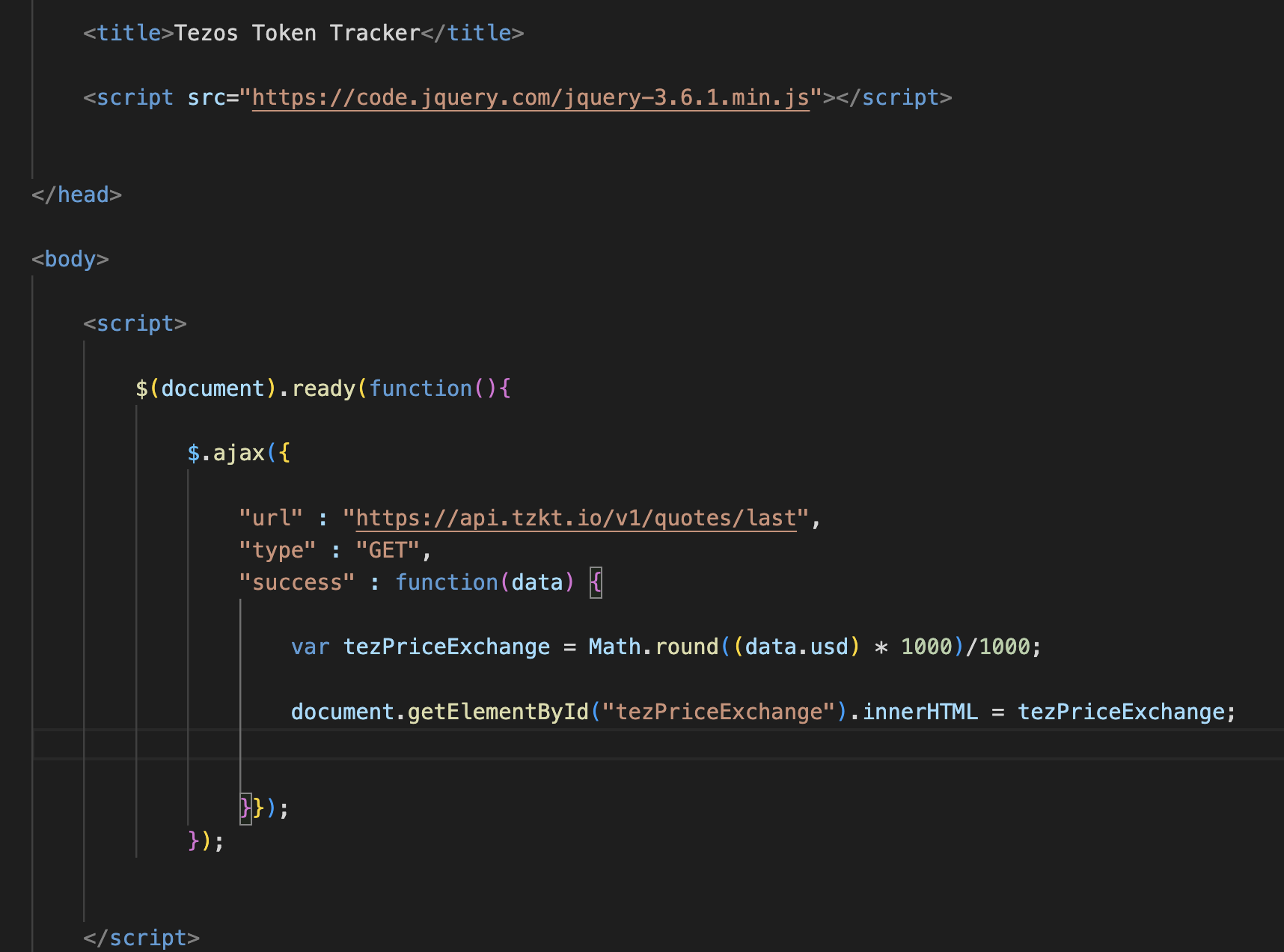Click the "type" property key

click(x=277, y=551)
